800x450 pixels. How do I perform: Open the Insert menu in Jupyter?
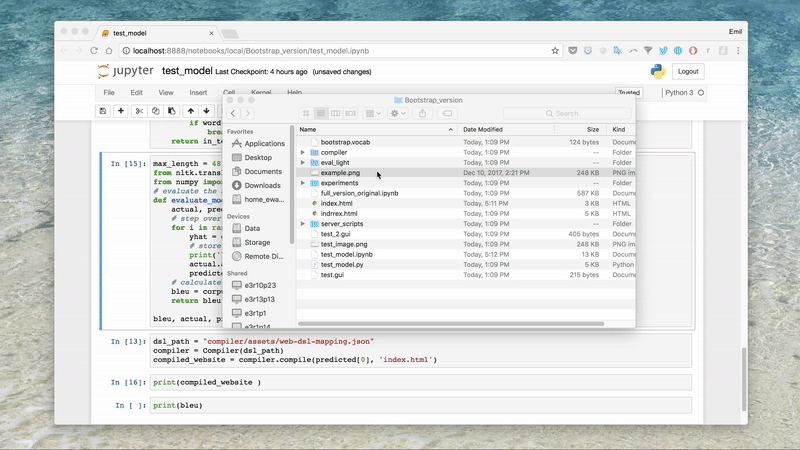(198, 93)
